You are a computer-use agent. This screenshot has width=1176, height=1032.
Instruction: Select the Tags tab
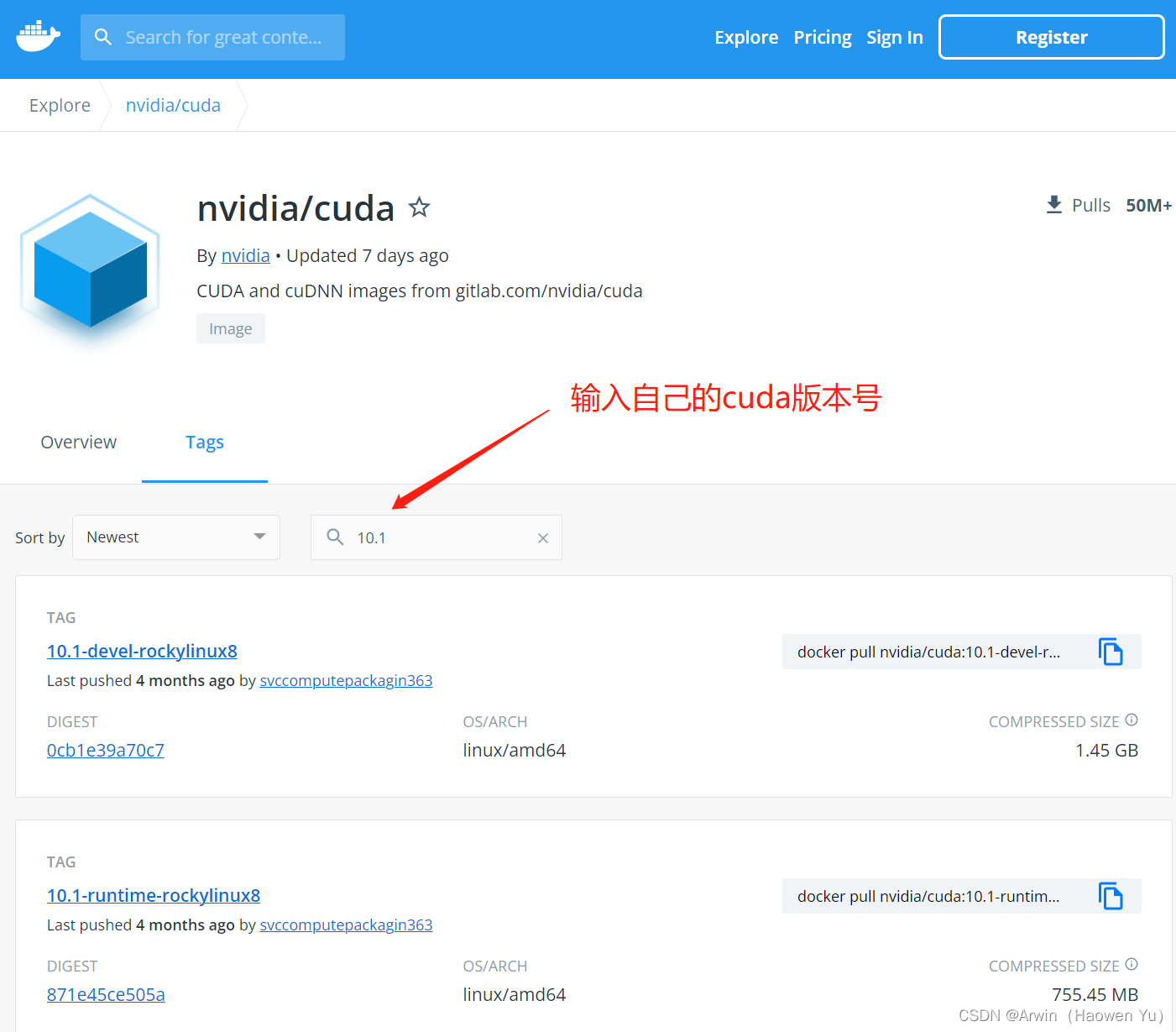coord(205,443)
